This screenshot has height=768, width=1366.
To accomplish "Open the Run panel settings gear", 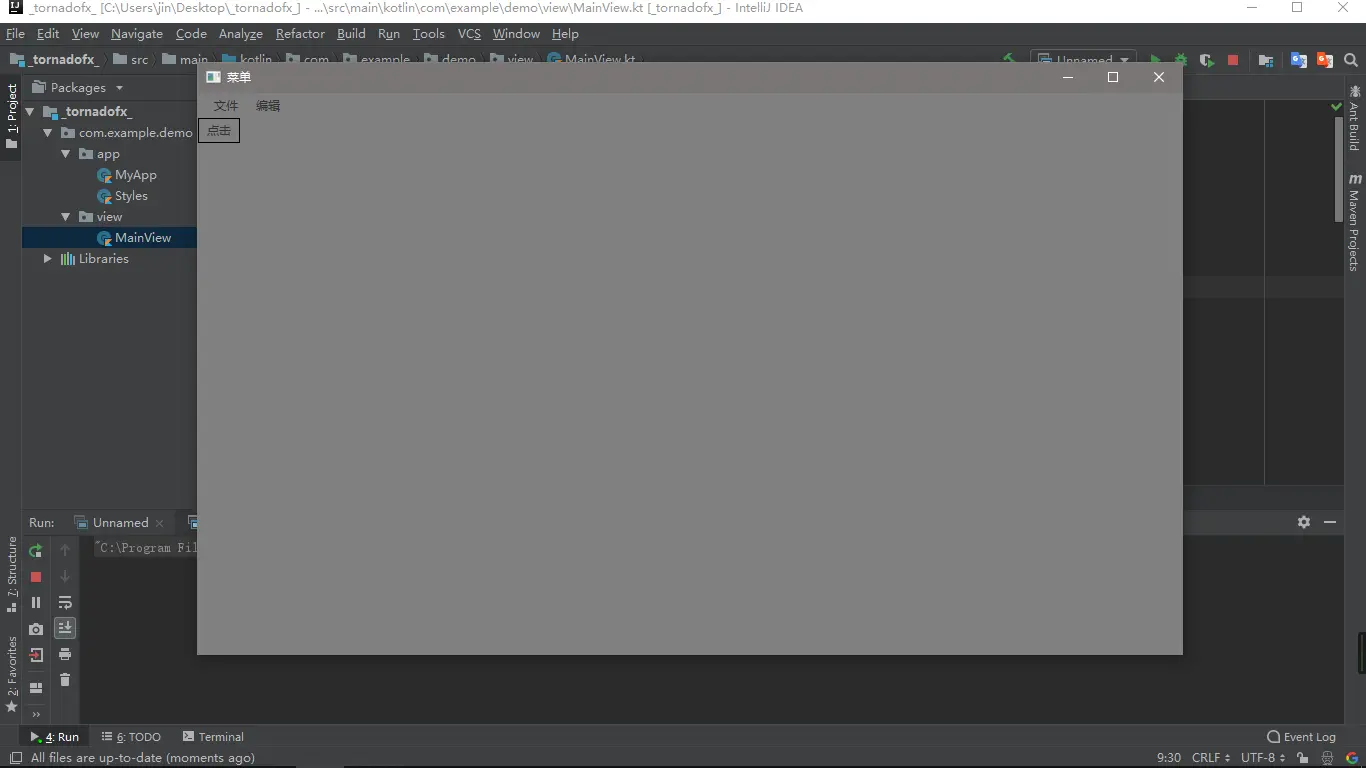I will [1304, 522].
